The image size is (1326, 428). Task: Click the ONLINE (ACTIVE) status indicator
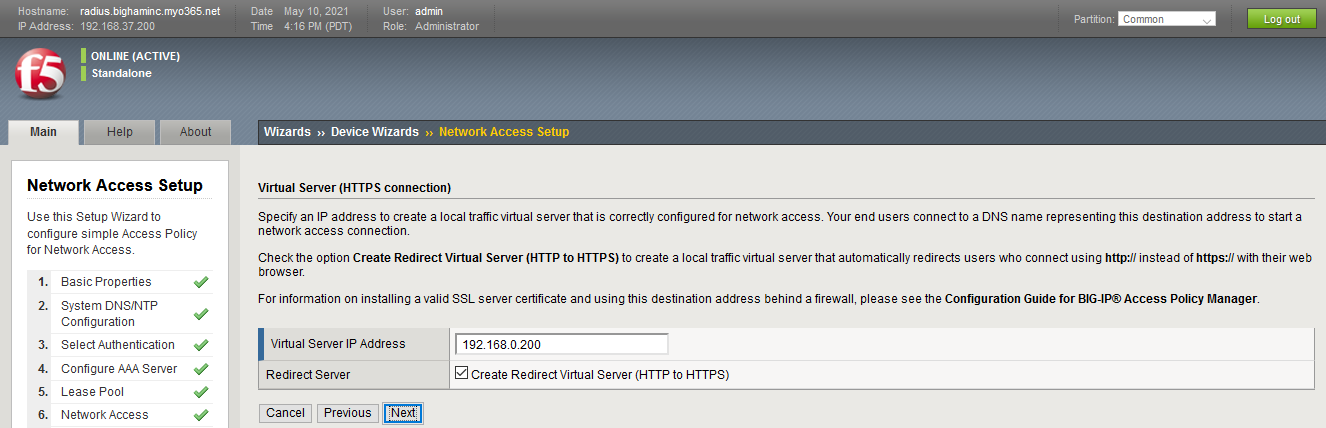pyautogui.click(x=135, y=56)
